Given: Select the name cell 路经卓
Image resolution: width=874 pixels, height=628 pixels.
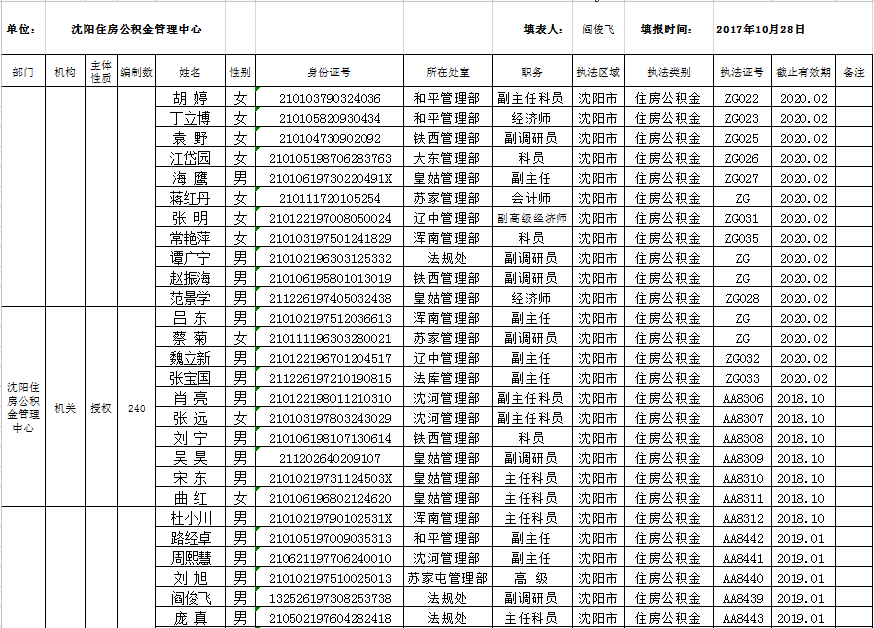Looking at the screenshot, I should (191, 538).
